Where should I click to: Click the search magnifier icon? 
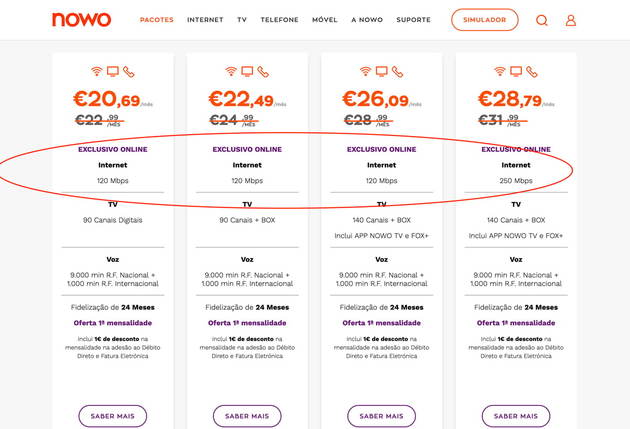[x=542, y=20]
